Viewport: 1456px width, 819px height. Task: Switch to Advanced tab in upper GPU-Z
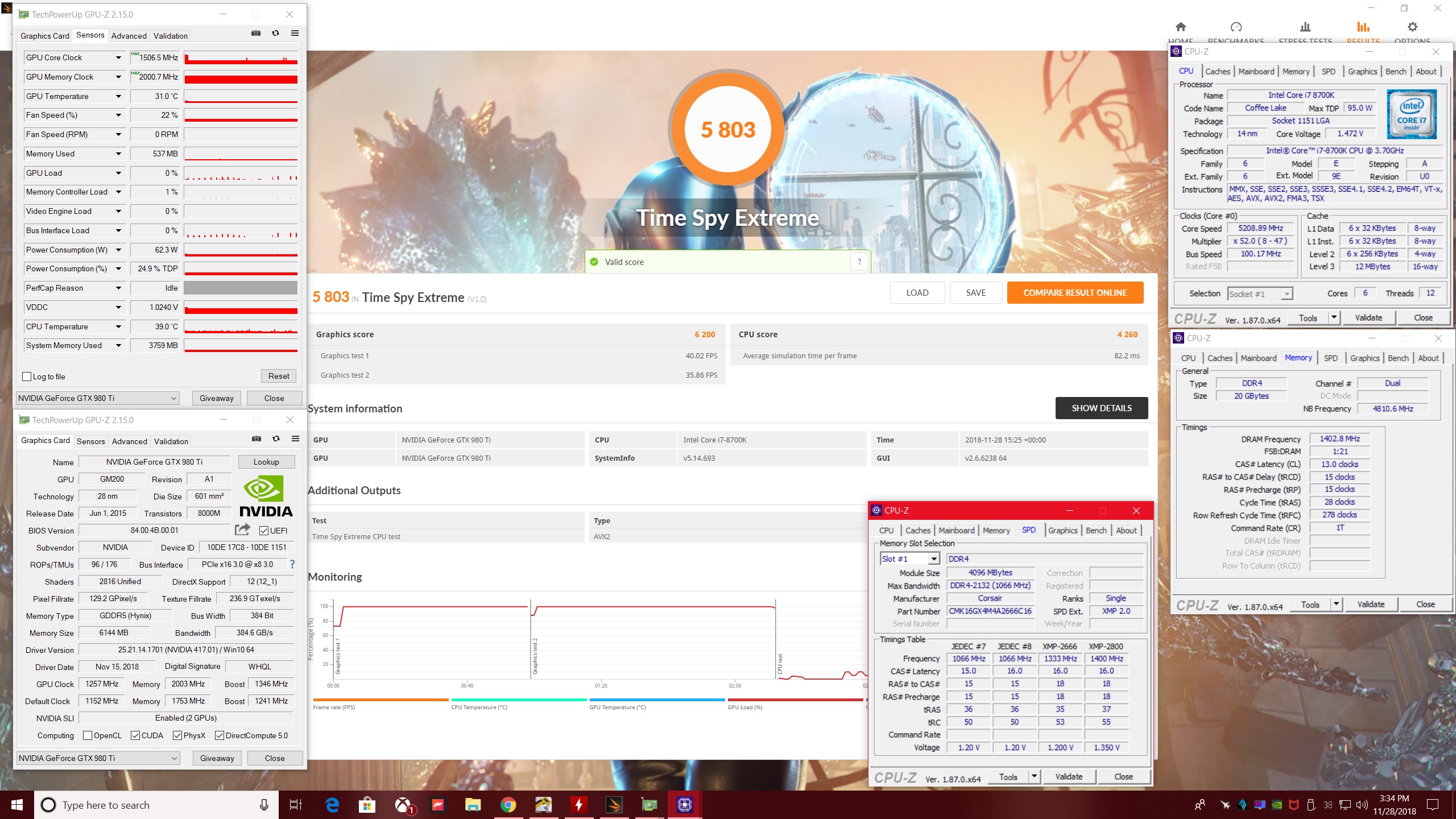129,36
